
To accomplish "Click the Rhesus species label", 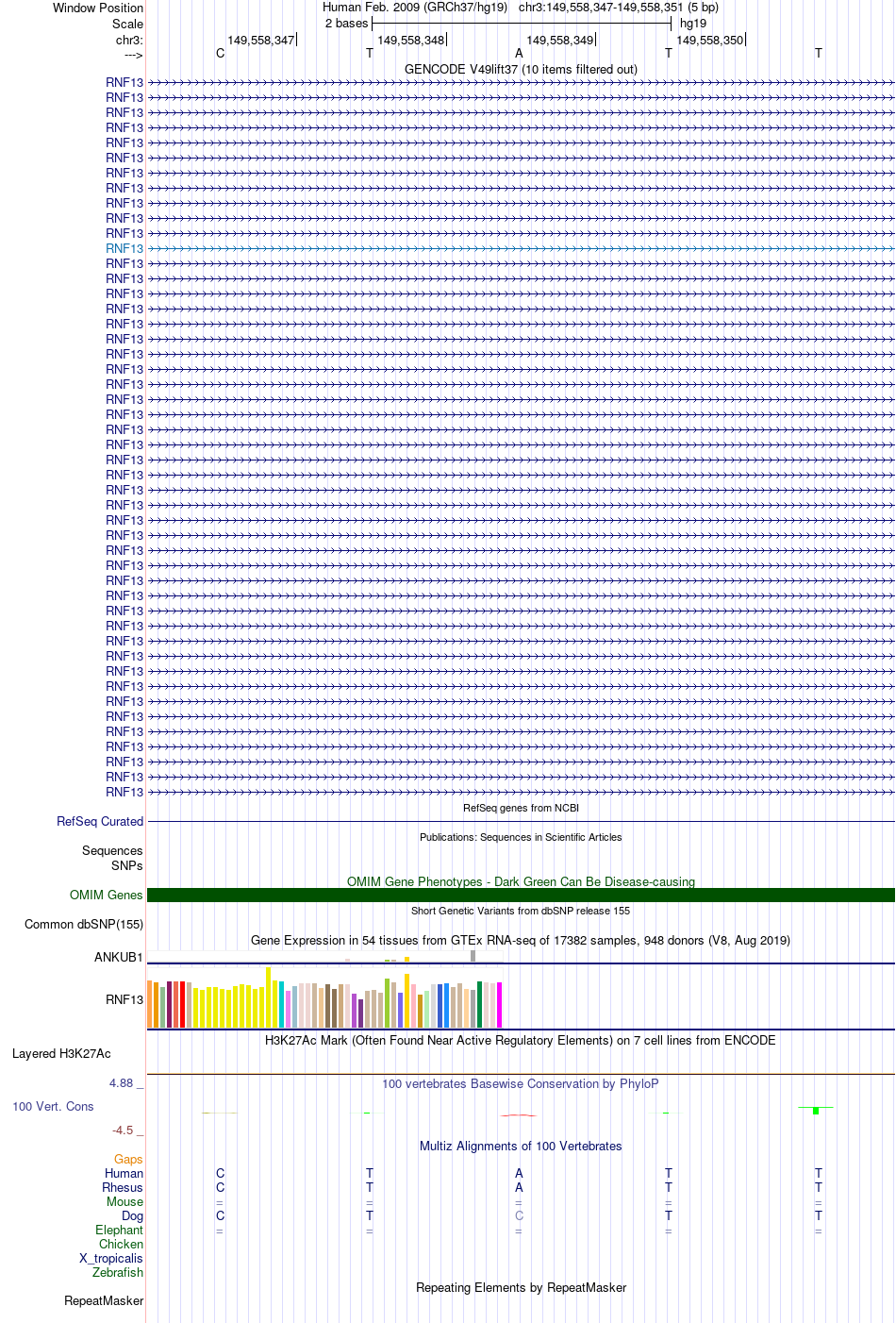I will [123, 1187].
